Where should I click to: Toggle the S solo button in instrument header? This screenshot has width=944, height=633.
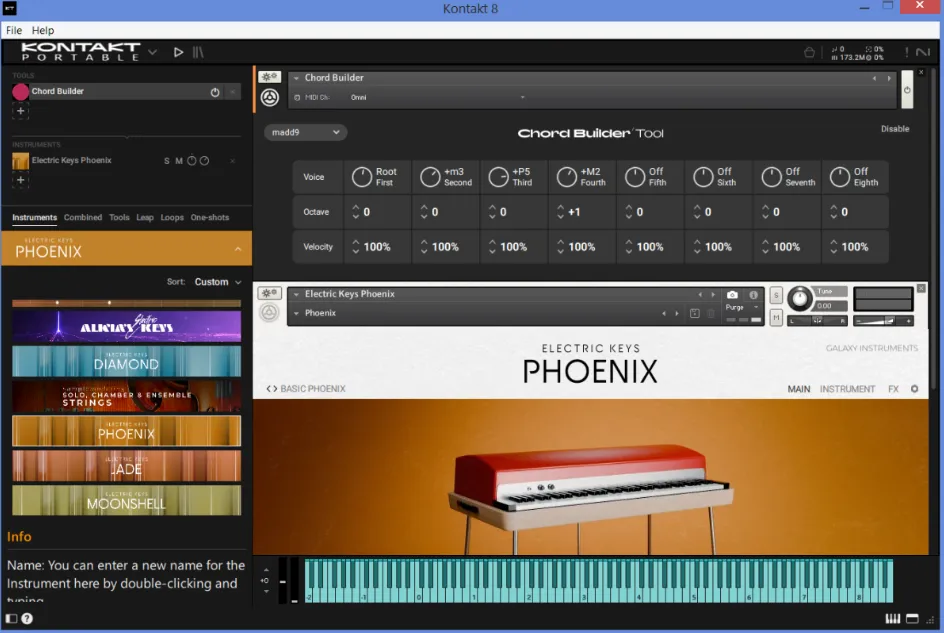point(776,295)
